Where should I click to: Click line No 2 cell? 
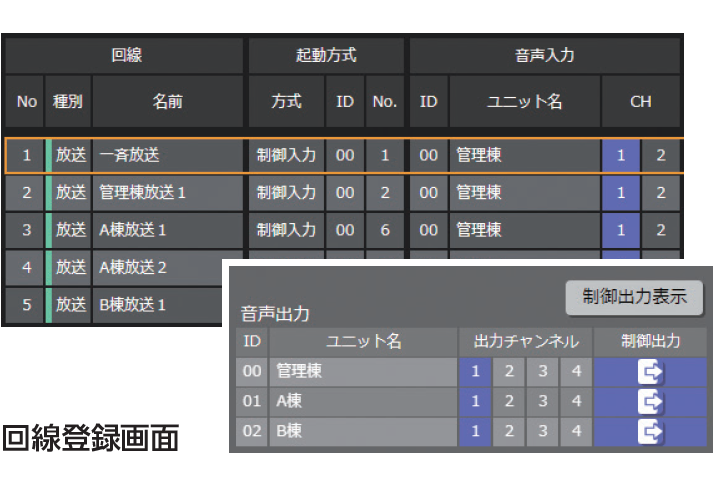[26, 193]
